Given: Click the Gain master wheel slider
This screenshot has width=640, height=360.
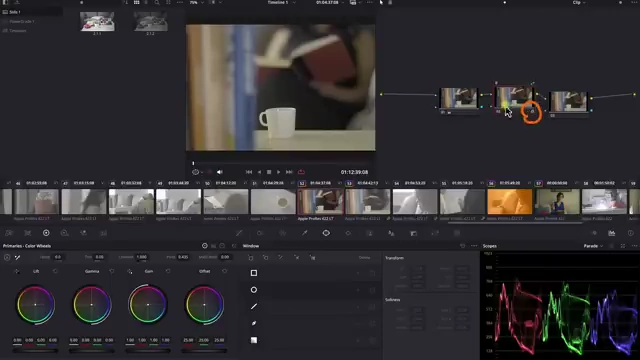Looking at the screenshot, I should (148, 350).
